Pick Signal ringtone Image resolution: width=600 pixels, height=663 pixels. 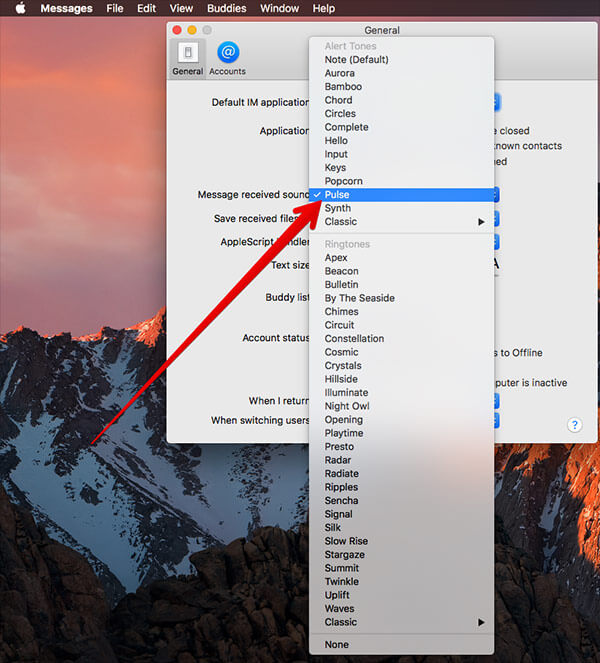click(401, 515)
